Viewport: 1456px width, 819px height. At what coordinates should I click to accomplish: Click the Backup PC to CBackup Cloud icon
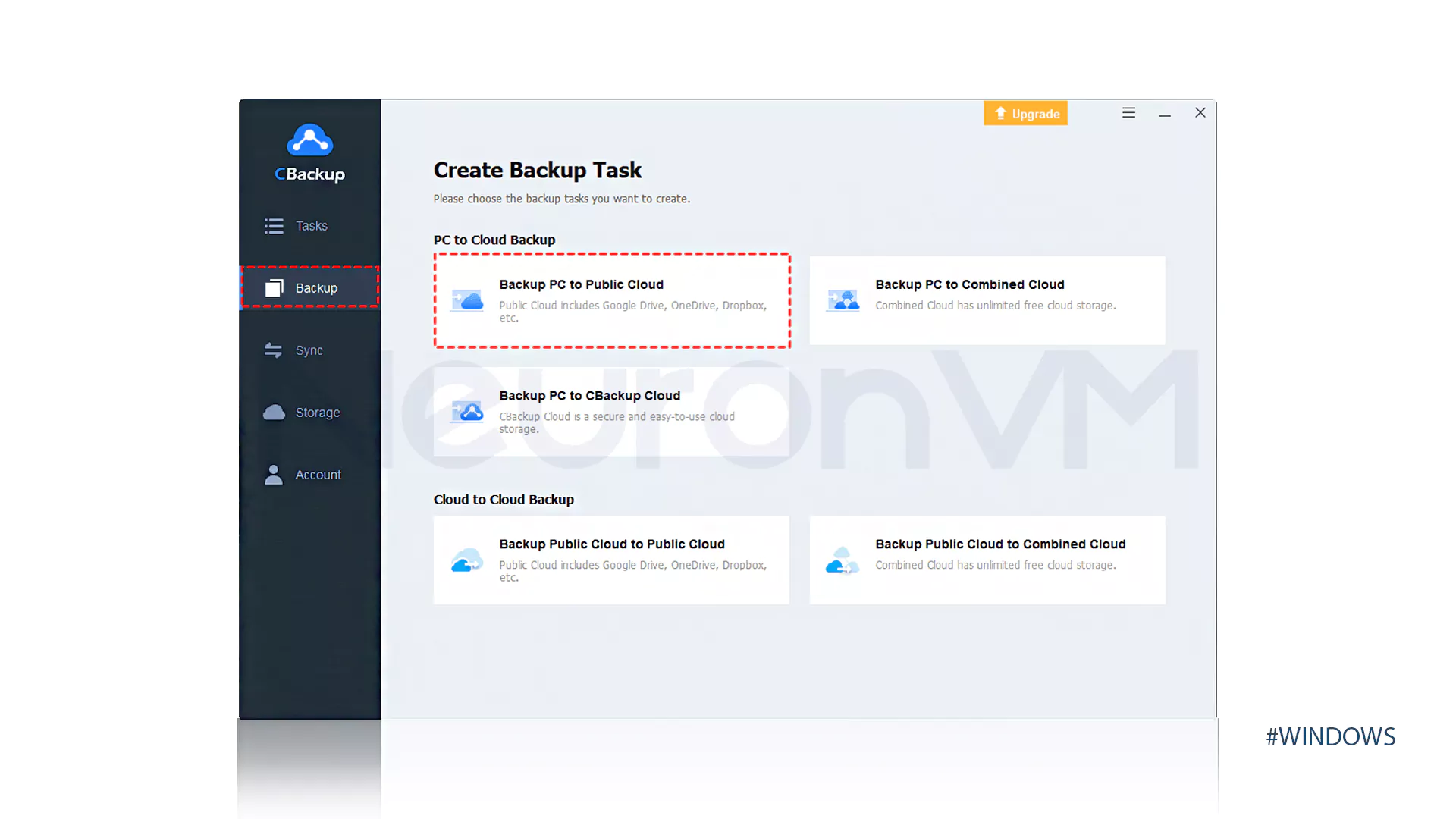[x=467, y=410]
